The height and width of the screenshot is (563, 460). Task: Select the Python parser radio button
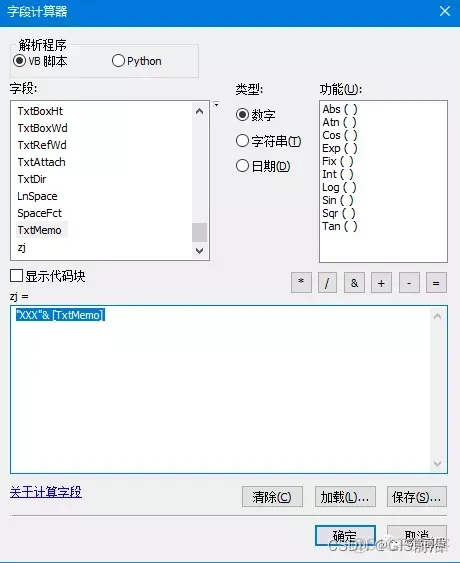click(118, 61)
